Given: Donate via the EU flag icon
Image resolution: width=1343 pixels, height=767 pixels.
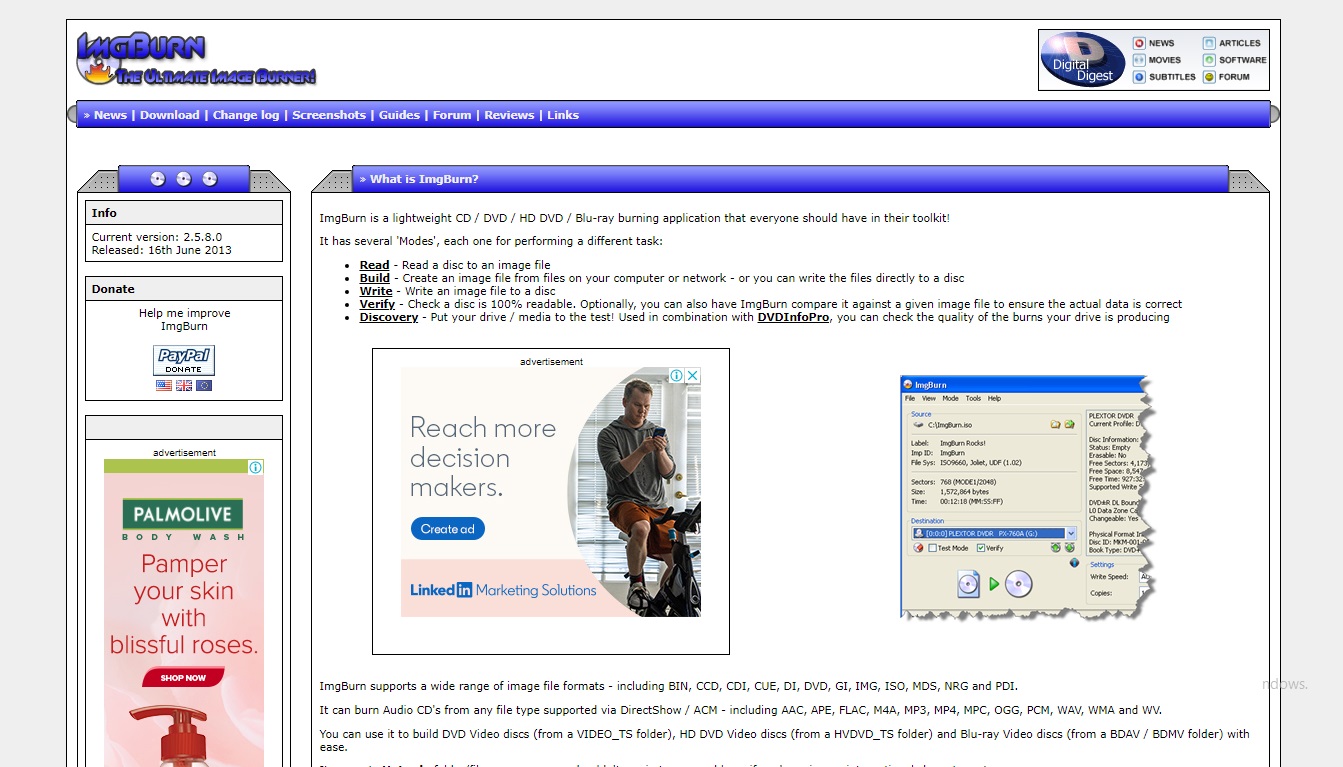Looking at the screenshot, I should click(x=204, y=385).
